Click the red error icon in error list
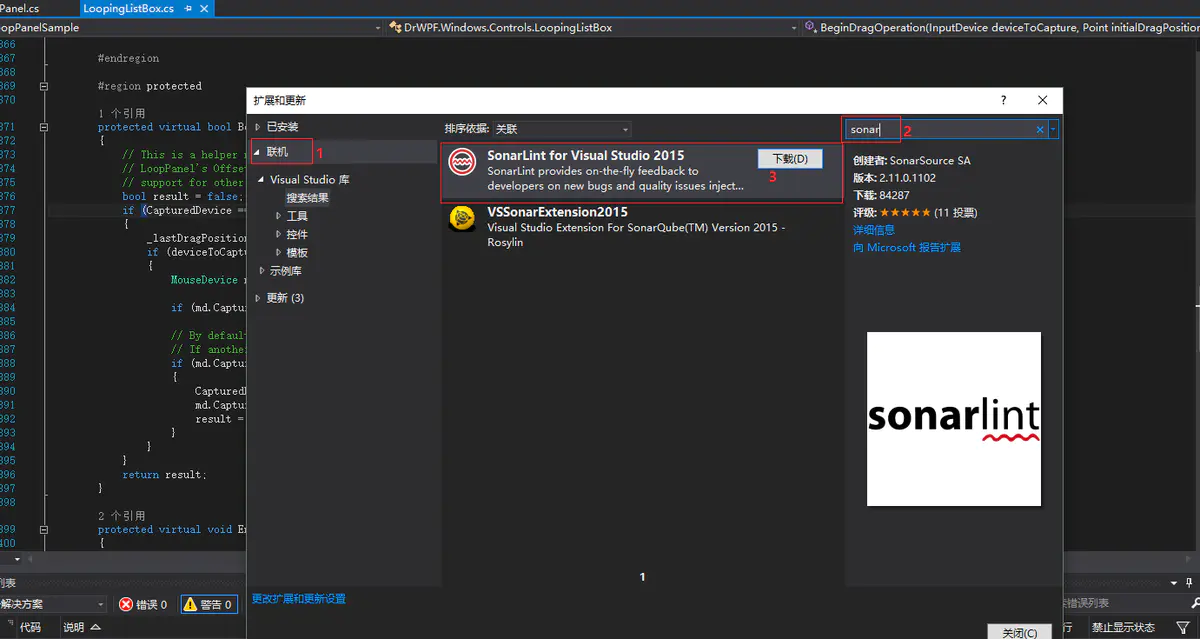This screenshot has height=639, width=1200. pyautogui.click(x=126, y=604)
